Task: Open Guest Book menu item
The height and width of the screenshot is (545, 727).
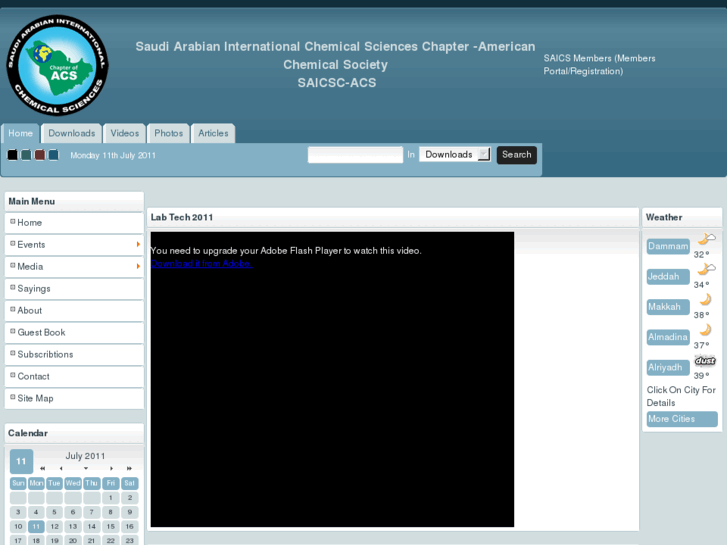Action: click(x=74, y=333)
